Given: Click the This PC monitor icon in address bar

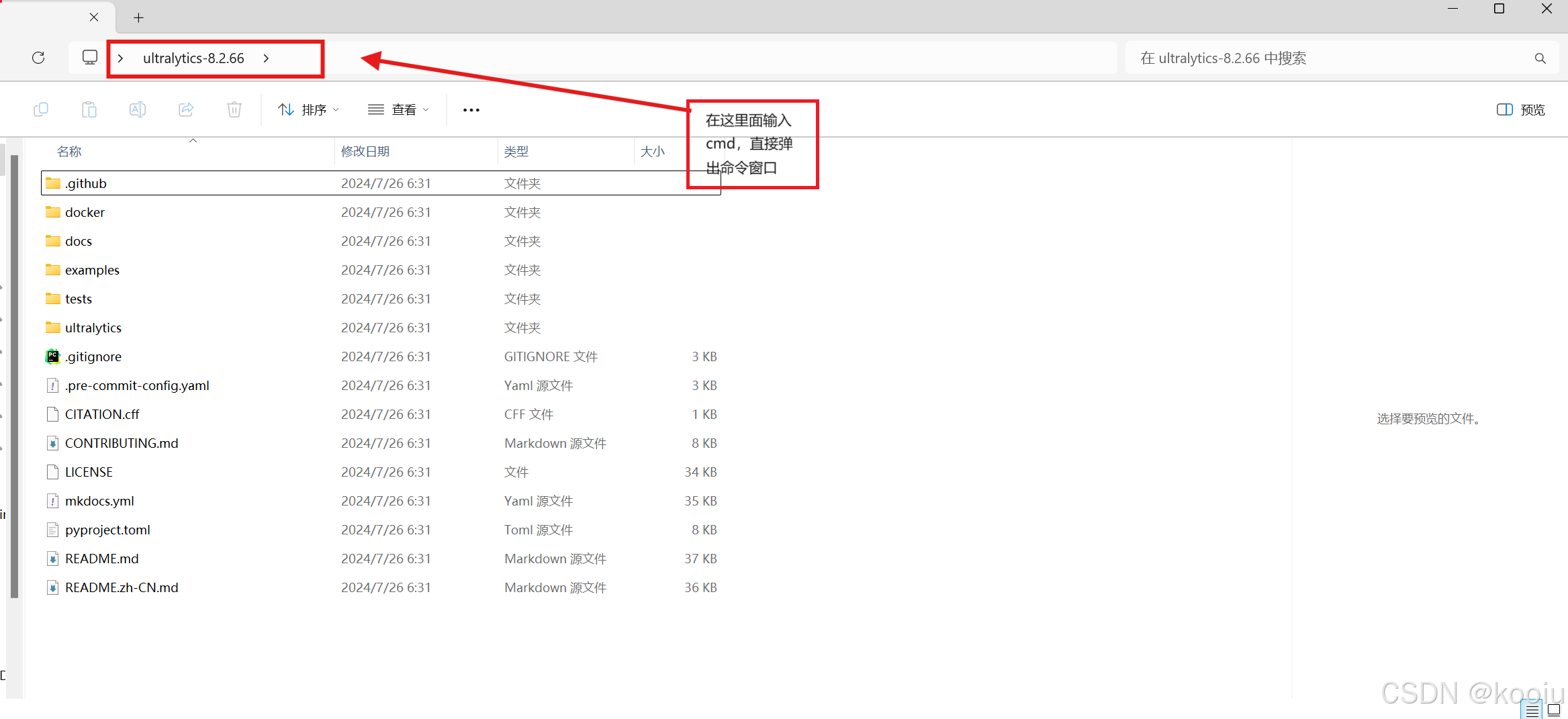Looking at the screenshot, I should point(89,58).
